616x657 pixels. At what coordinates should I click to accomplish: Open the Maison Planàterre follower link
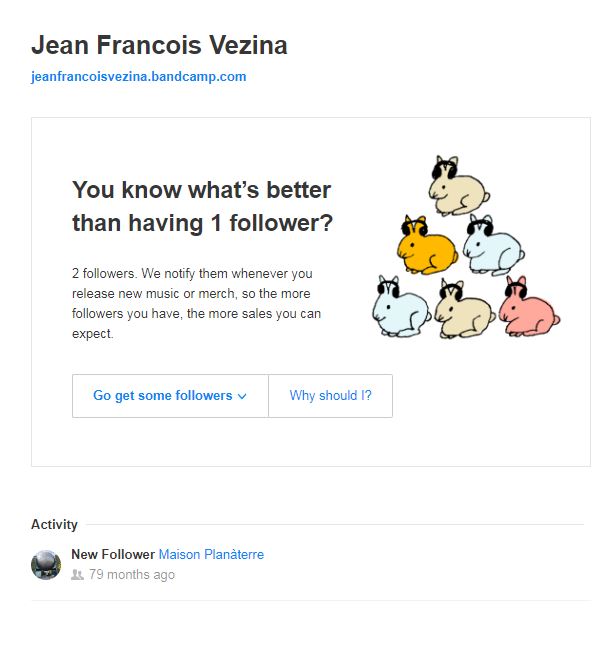click(211, 554)
